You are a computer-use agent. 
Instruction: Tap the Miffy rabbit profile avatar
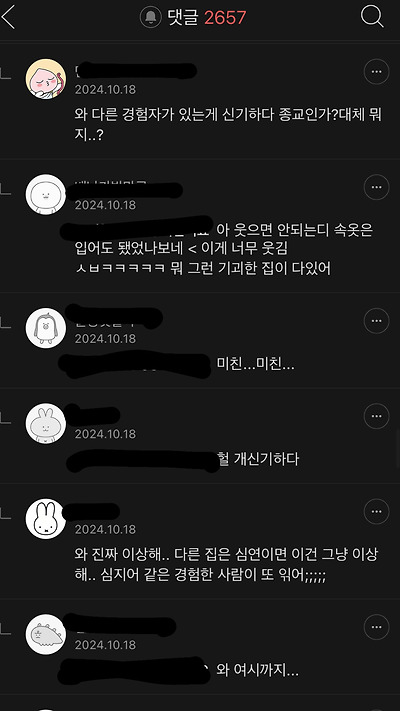(x=45, y=519)
